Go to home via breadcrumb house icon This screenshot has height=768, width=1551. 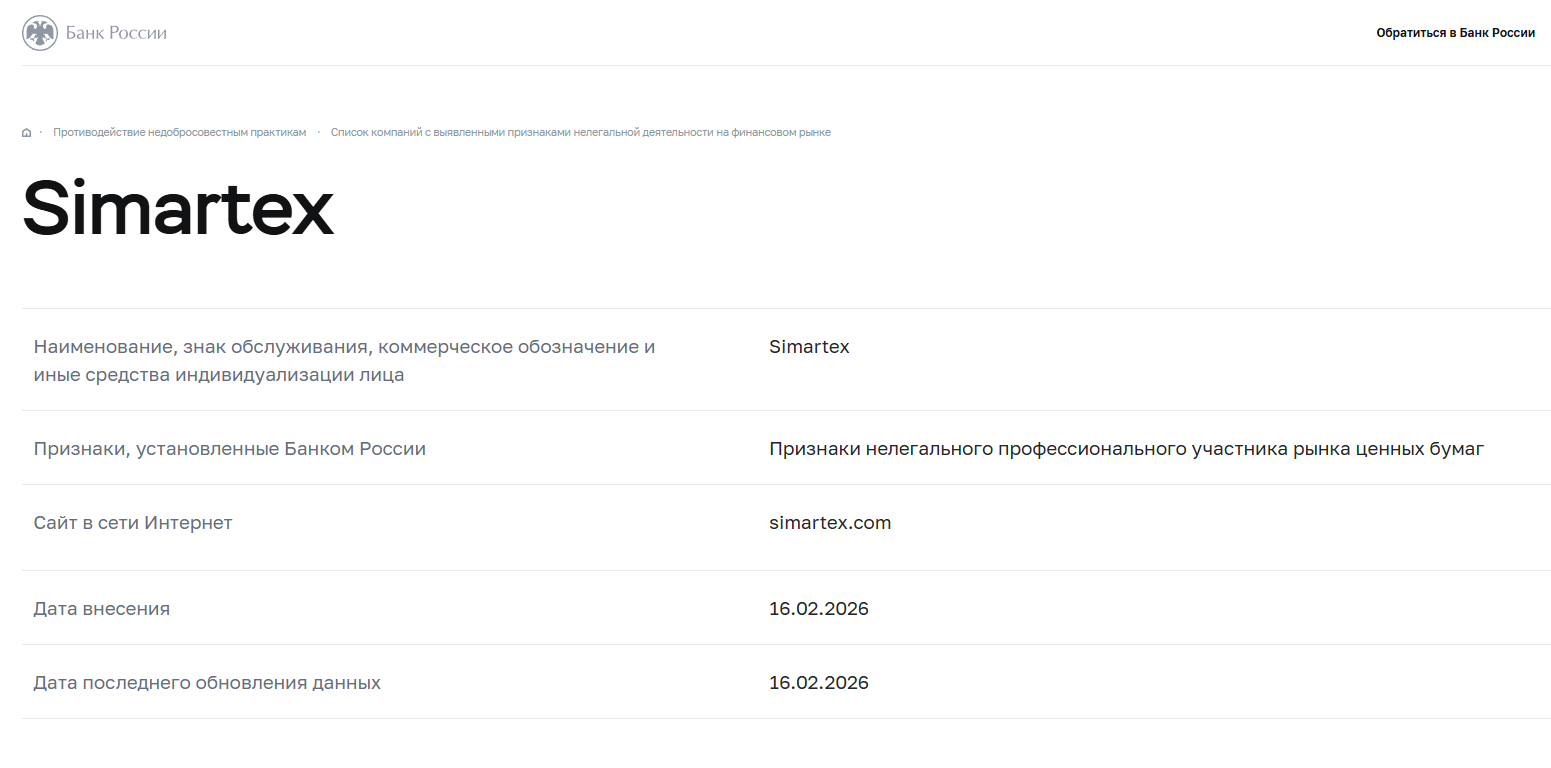coord(26,133)
